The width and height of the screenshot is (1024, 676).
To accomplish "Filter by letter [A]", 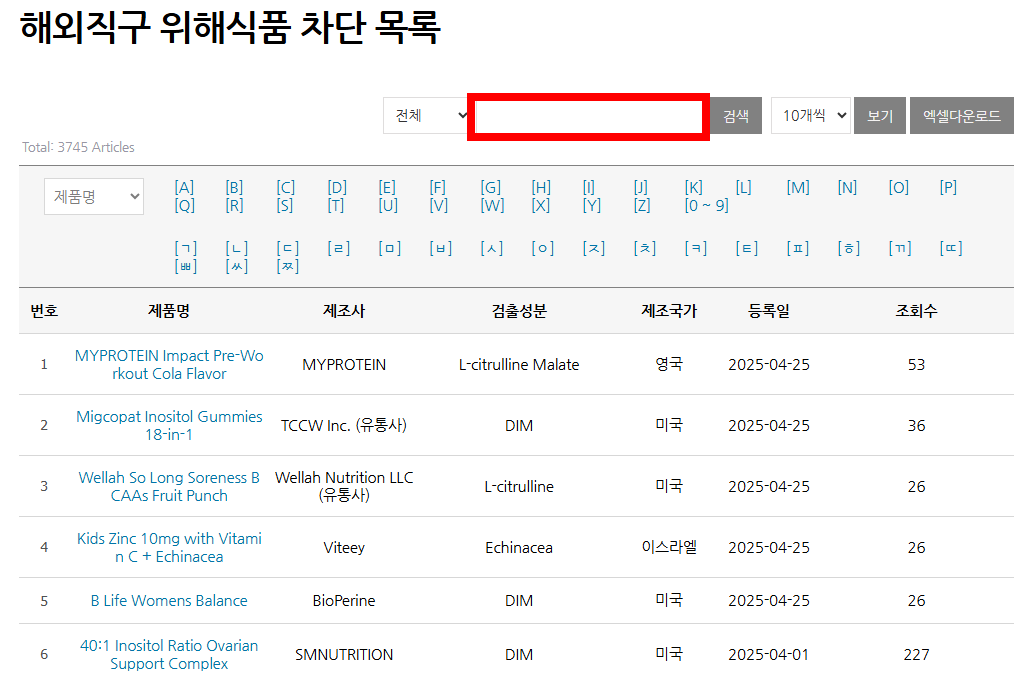I will click(184, 187).
